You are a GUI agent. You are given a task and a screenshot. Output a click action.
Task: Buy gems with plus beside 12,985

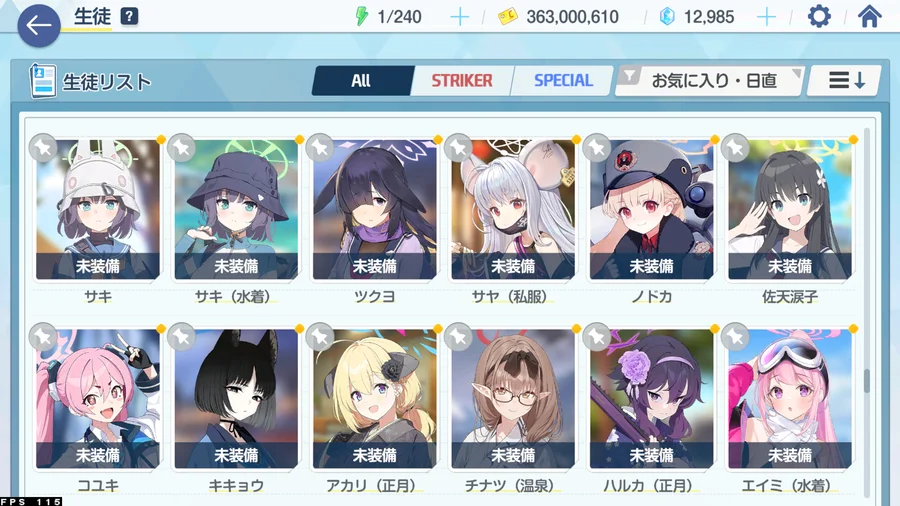coord(766,17)
